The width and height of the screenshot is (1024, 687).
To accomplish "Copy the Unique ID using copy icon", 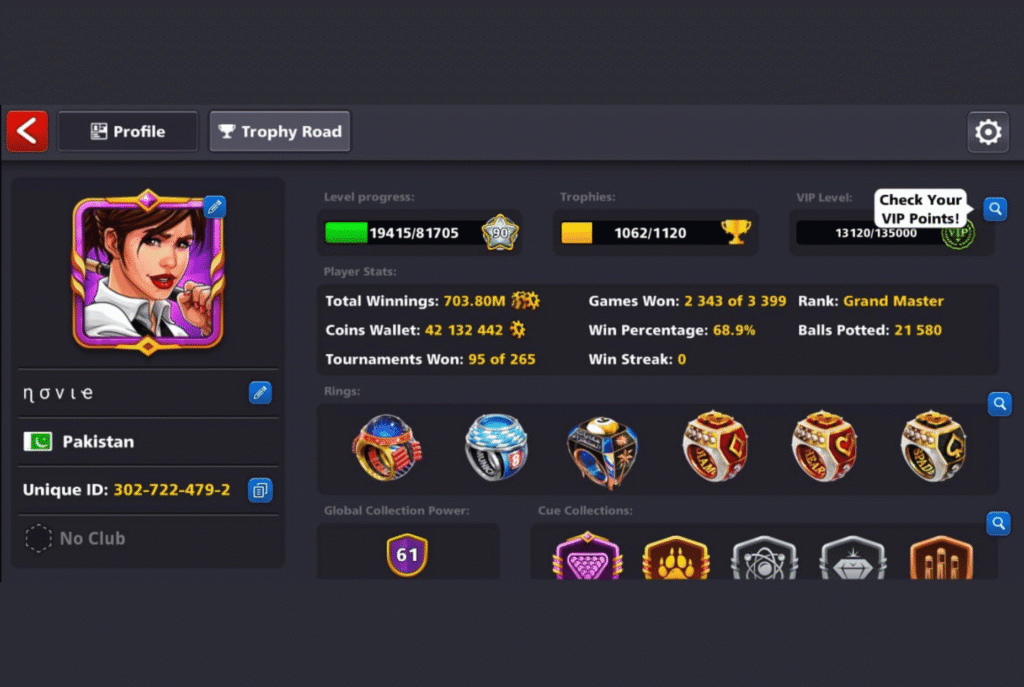I will [x=260, y=490].
